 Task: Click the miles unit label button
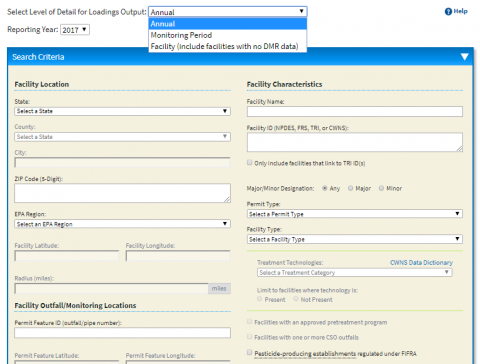(219, 289)
